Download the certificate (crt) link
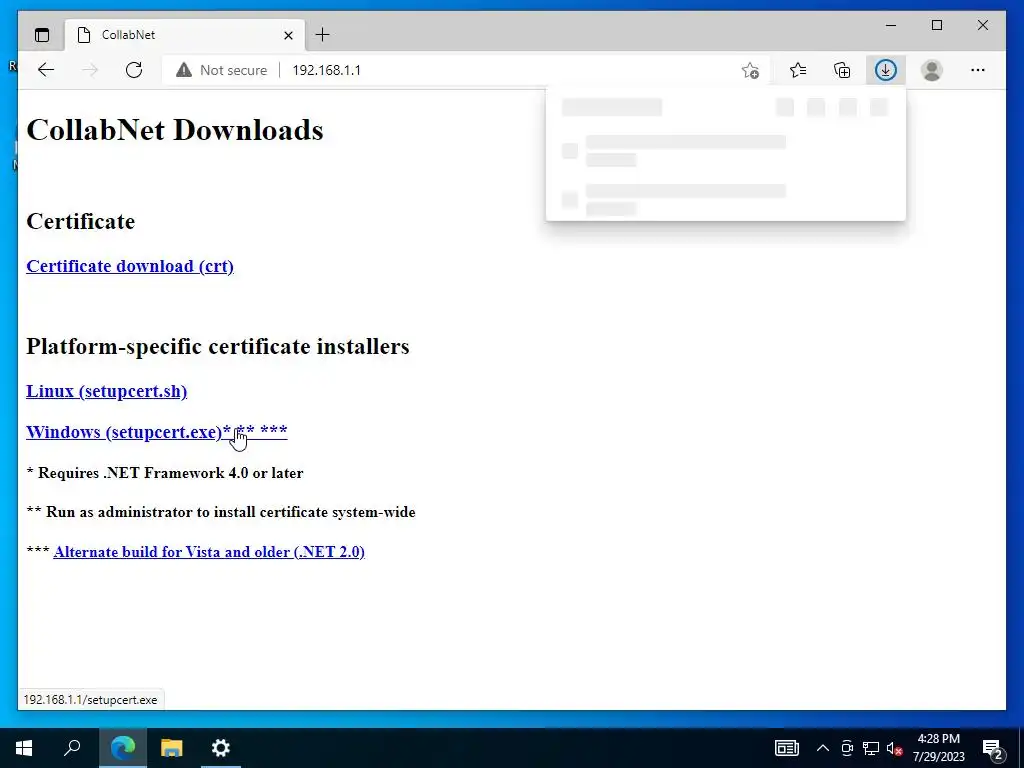The image size is (1024, 768). click(130, 266)
